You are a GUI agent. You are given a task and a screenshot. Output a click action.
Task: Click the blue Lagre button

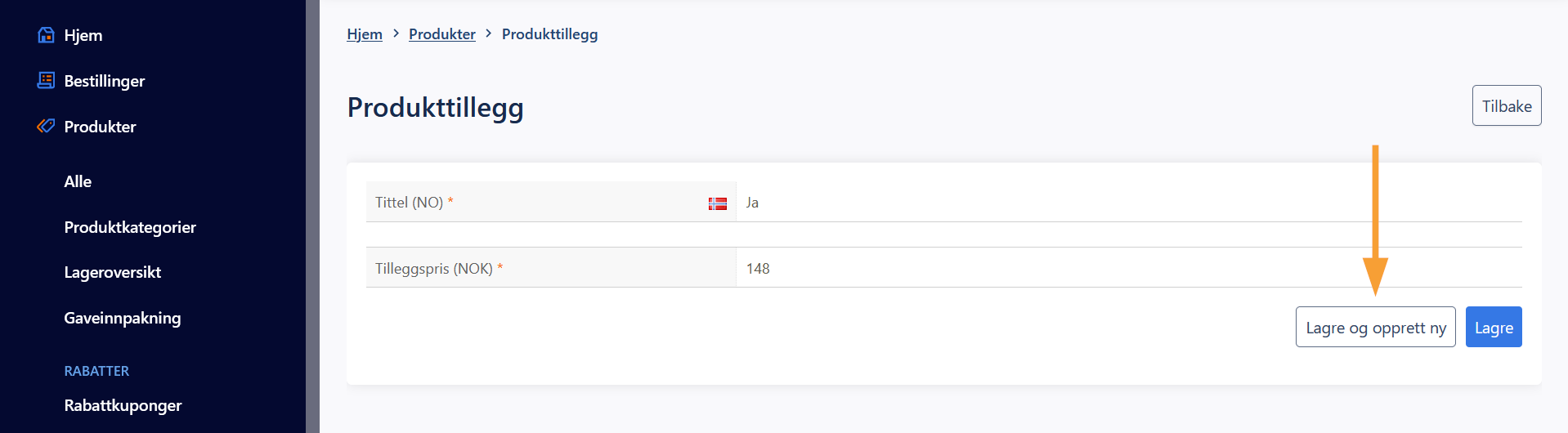point(1494,327)
